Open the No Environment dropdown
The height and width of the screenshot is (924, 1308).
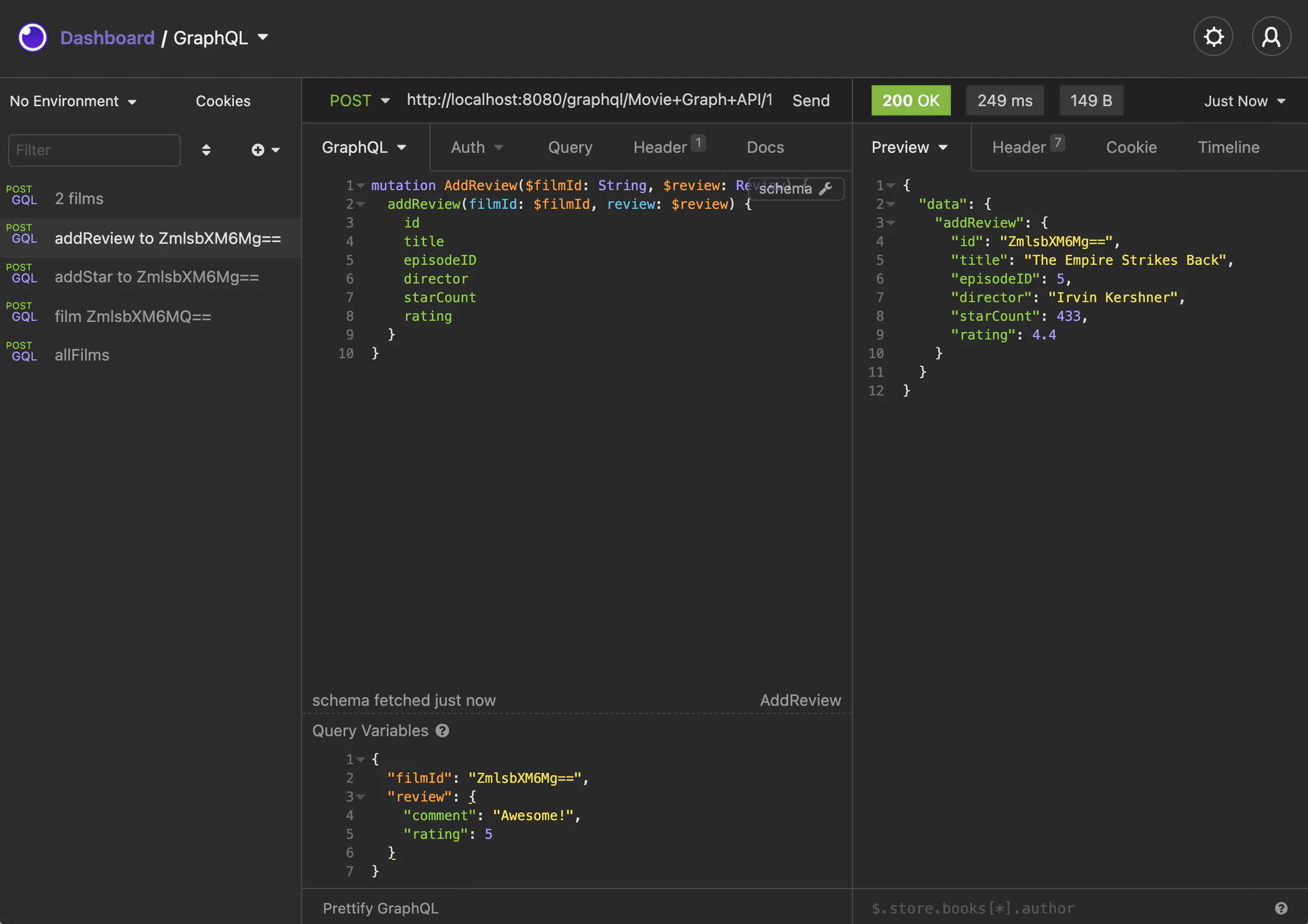(x=73, y=101)
